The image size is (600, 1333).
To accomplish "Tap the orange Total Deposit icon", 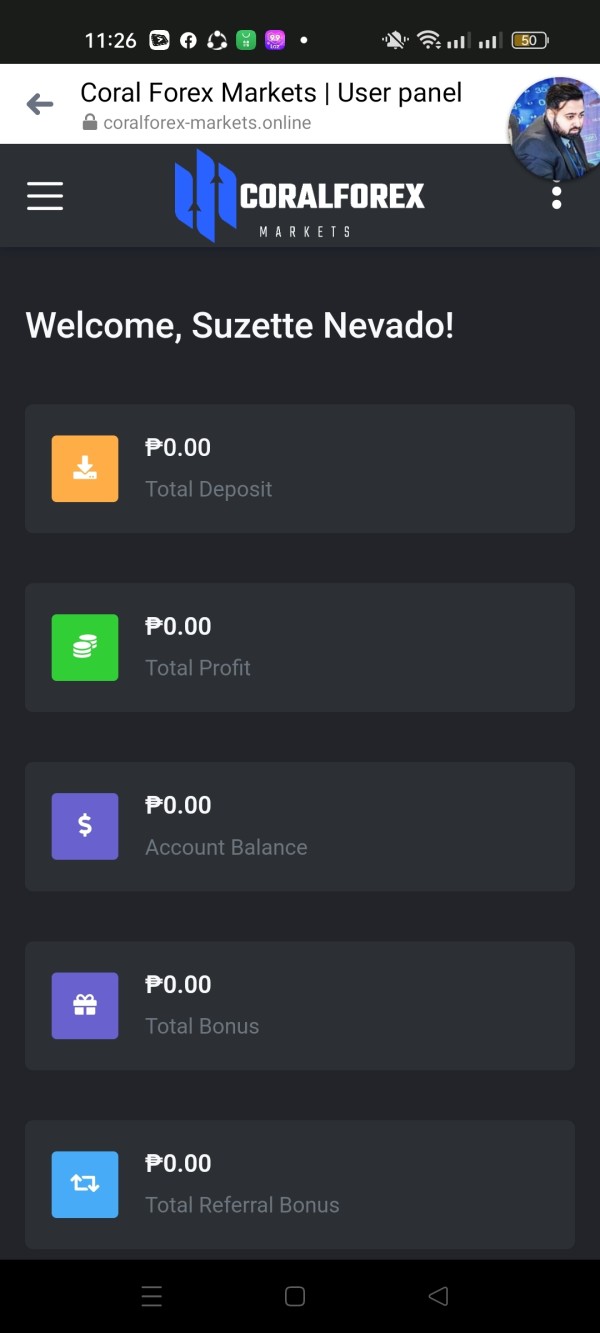I will coord(85,468).
